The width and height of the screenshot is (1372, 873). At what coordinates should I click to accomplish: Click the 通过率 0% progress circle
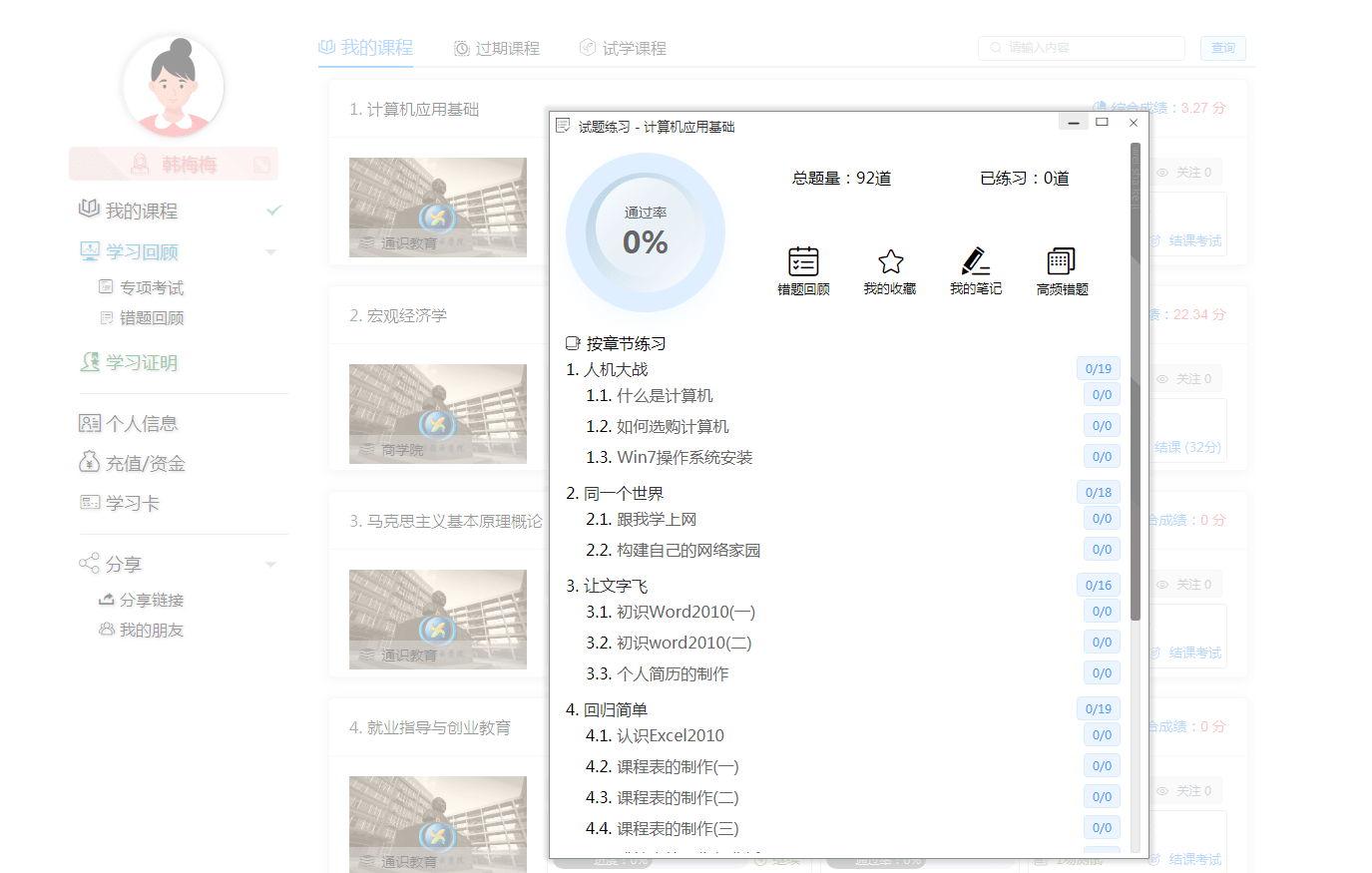(645, 231)
